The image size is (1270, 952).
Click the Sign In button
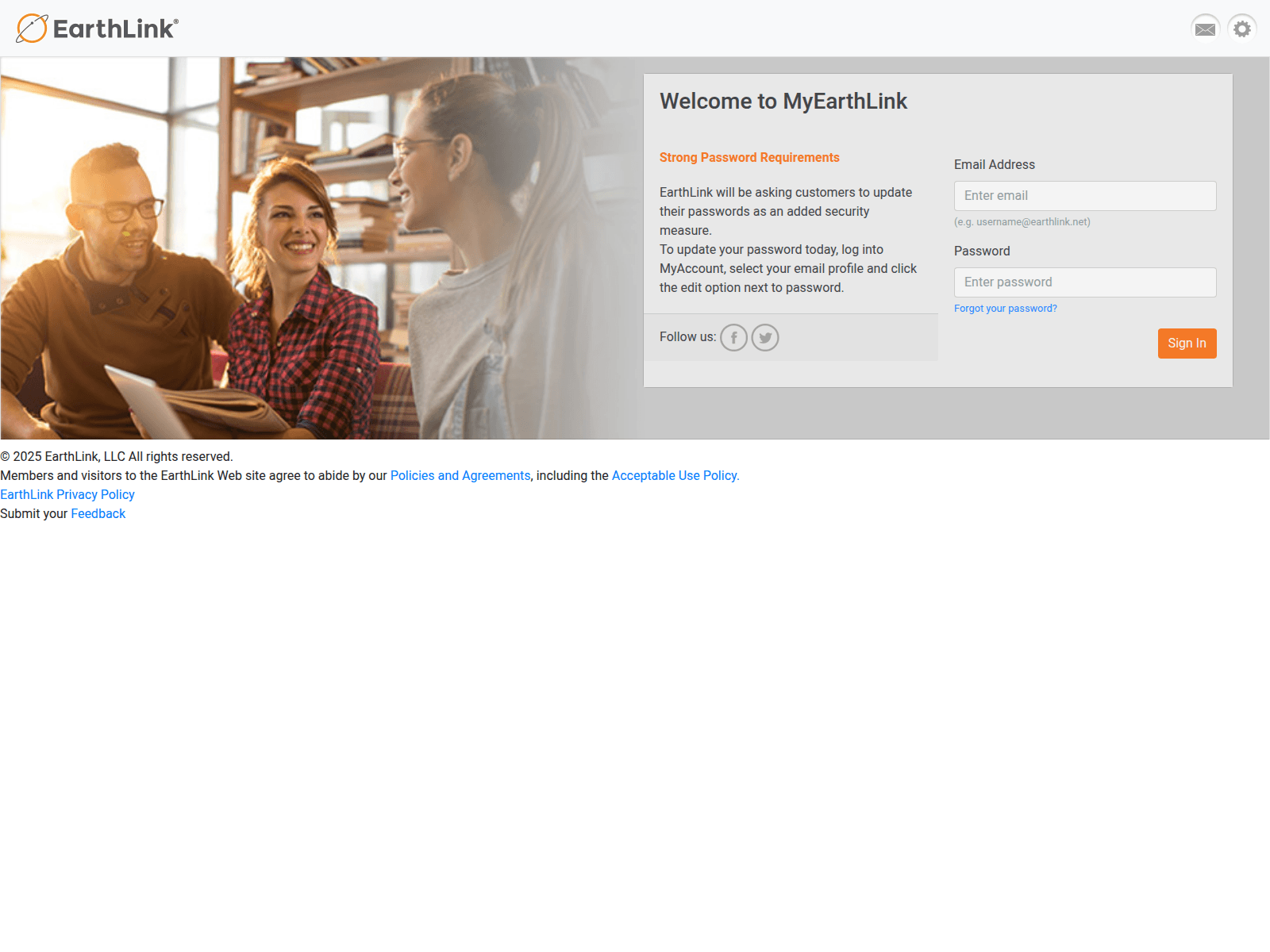point(1187,344)
